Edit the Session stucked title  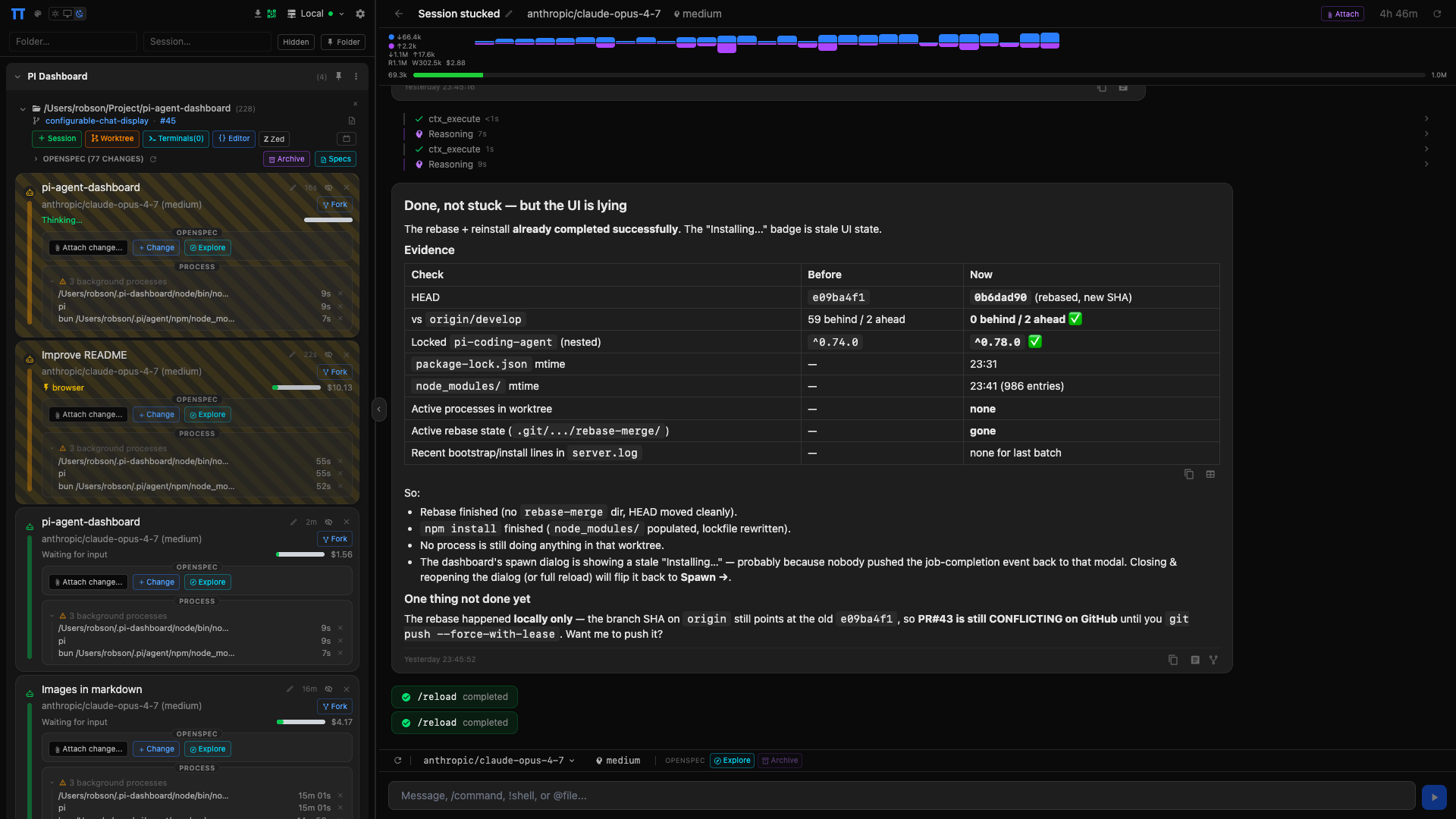(x=509, y=14)
